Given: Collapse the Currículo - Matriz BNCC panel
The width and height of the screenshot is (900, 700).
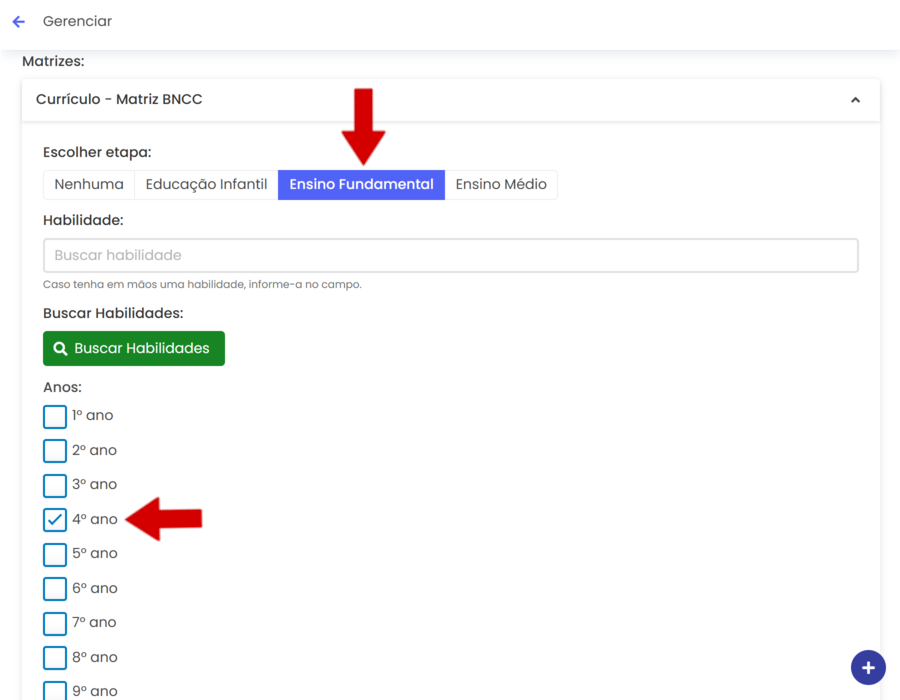Looking at the screenshot, I should [855, 100].
